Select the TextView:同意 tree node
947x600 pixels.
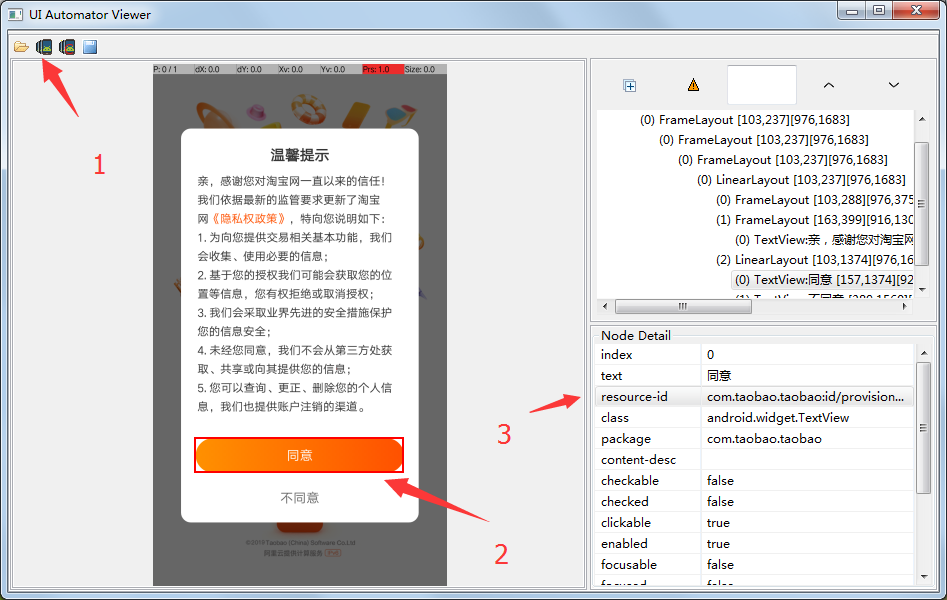tap(823, 280)
